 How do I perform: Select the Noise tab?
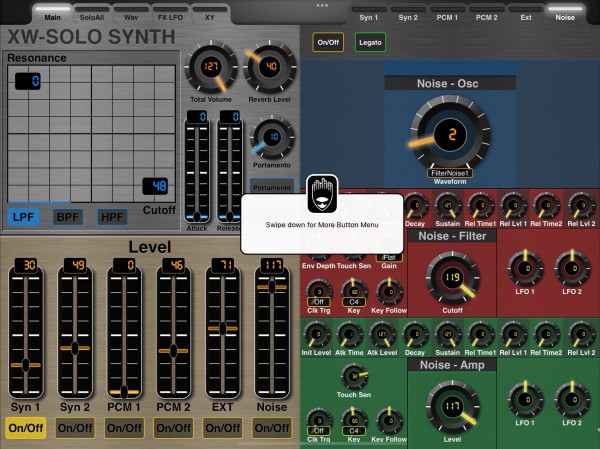tap(565, 14)
